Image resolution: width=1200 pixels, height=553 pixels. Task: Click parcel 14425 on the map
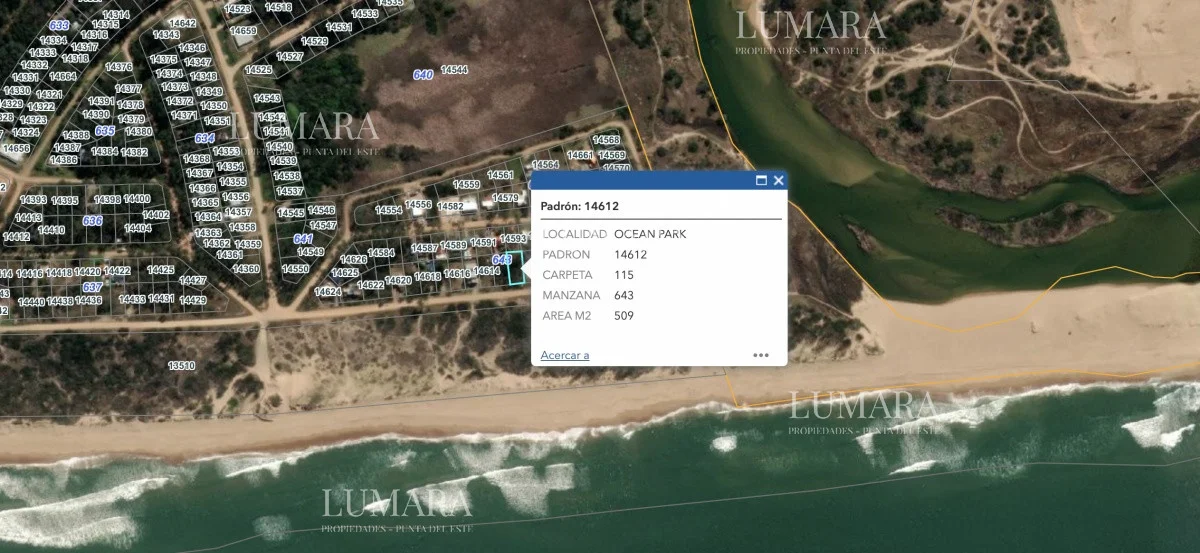(x=161, y=270)
